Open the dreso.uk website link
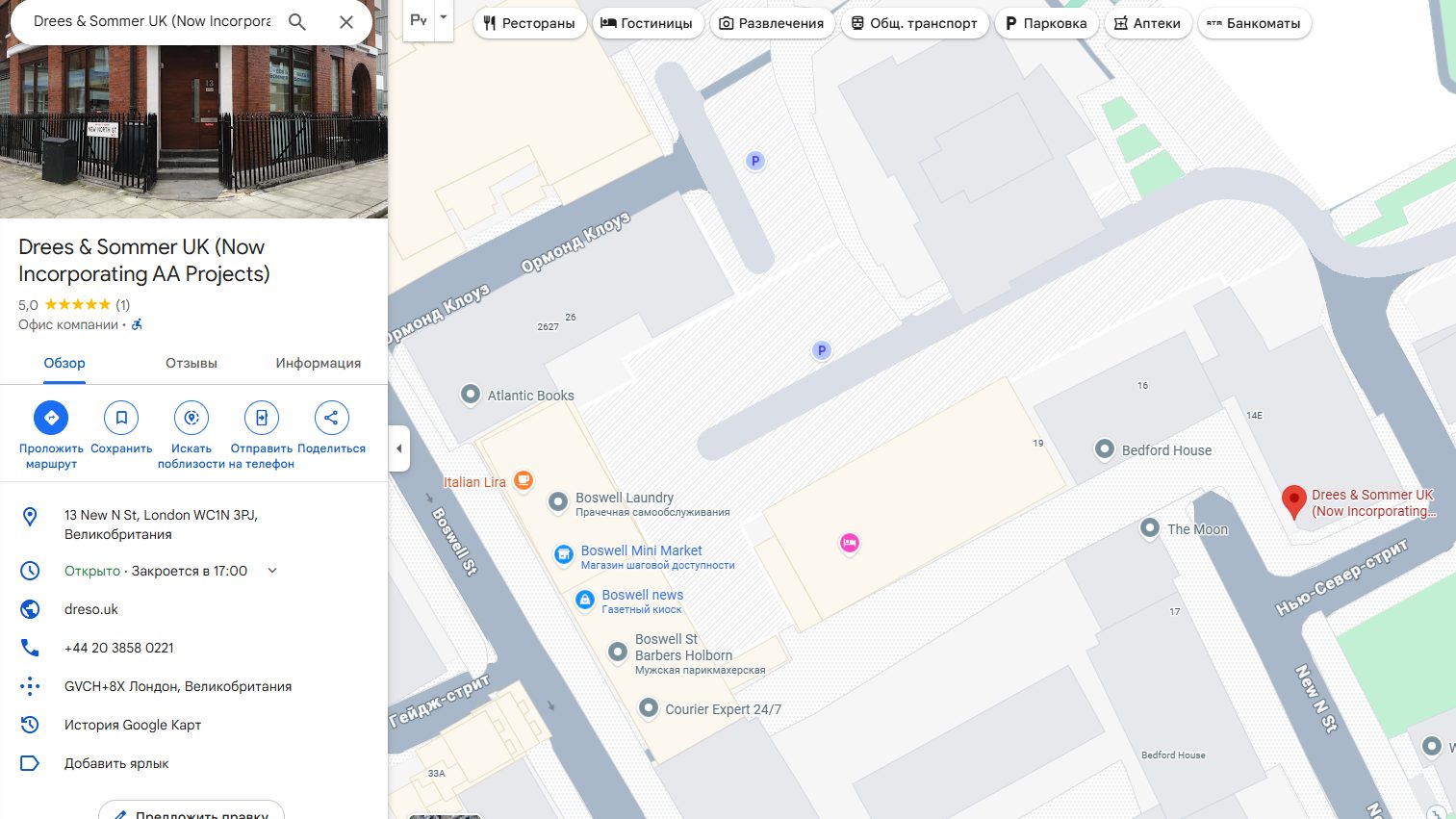This screenshot has height=819, width=1456. click(x=91, y=609)
